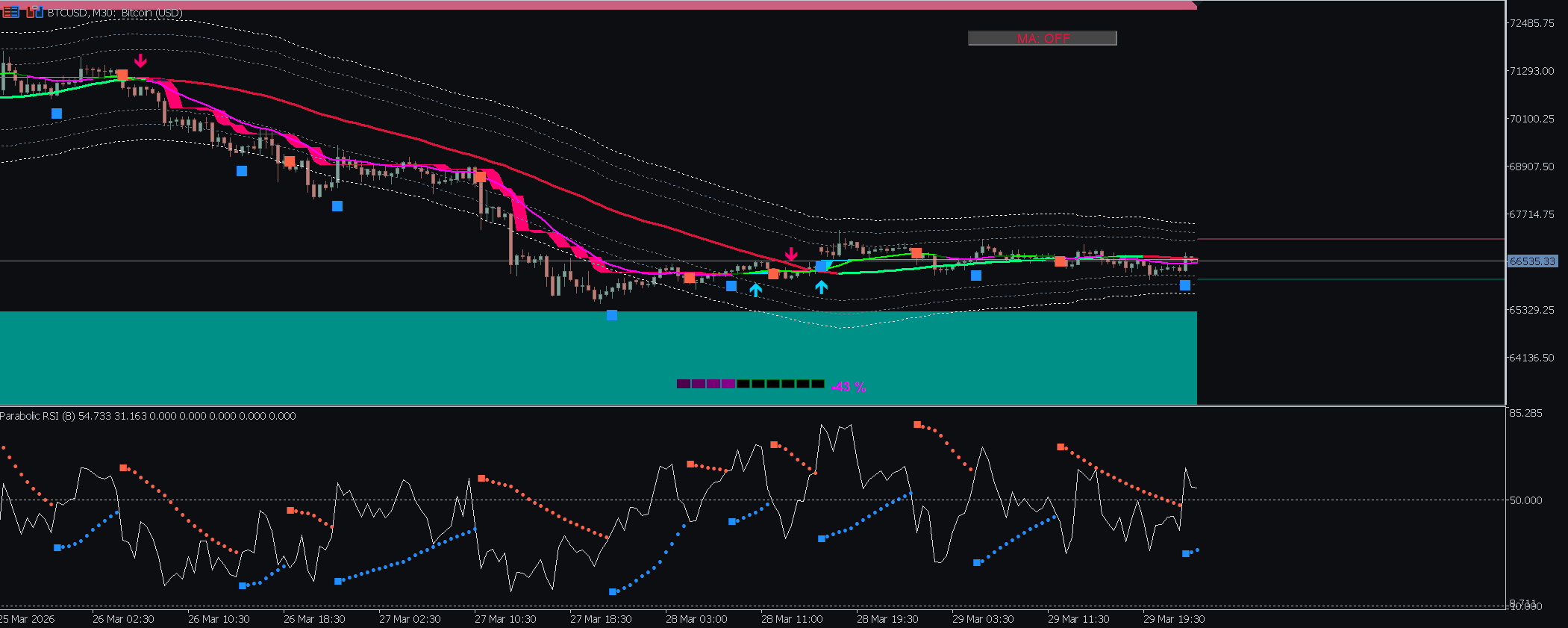The image size is (1568, 628).
Task: Click the purple segment of the strength meter
Action: (705, 384)
